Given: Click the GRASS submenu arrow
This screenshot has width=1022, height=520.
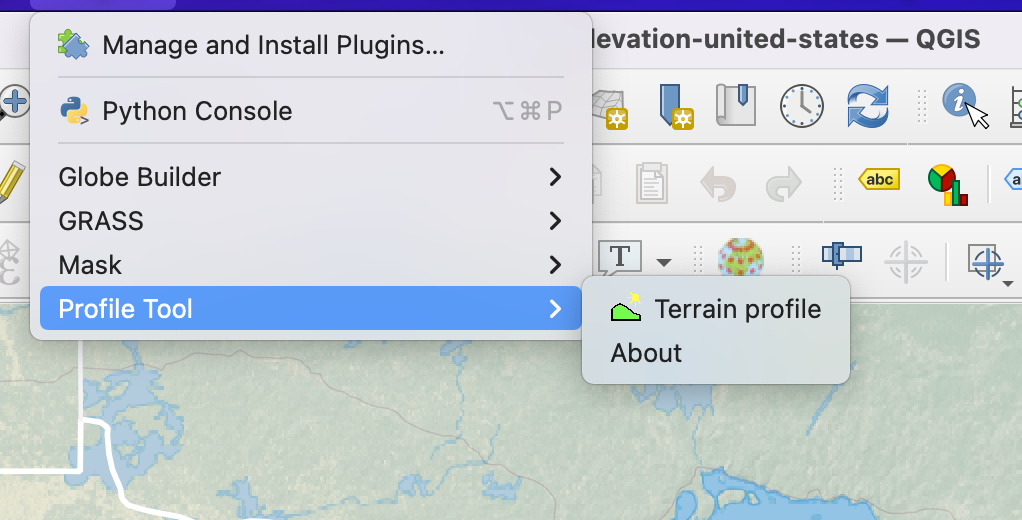Looking at the screenshot, I should (x=555, y=221).
